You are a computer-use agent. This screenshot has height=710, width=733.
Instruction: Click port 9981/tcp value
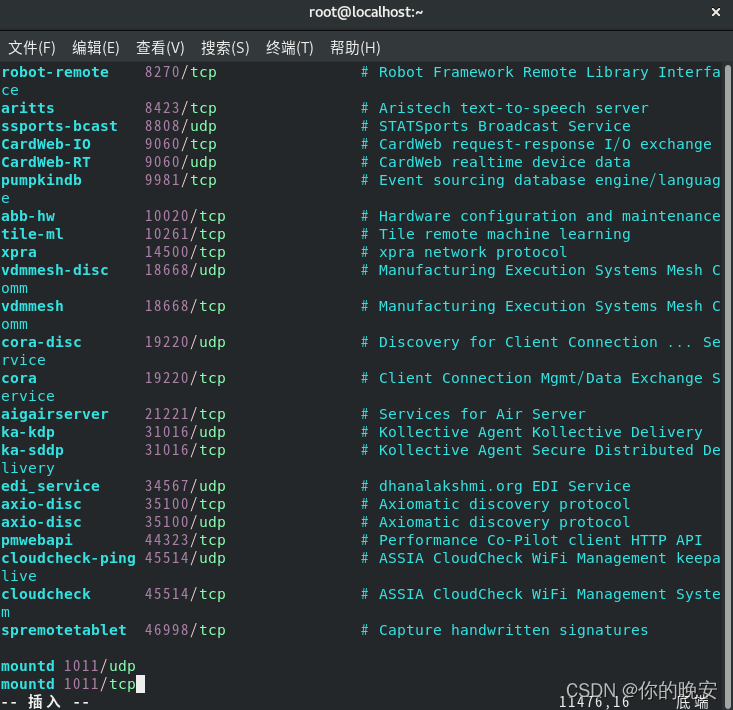(180, 180)
